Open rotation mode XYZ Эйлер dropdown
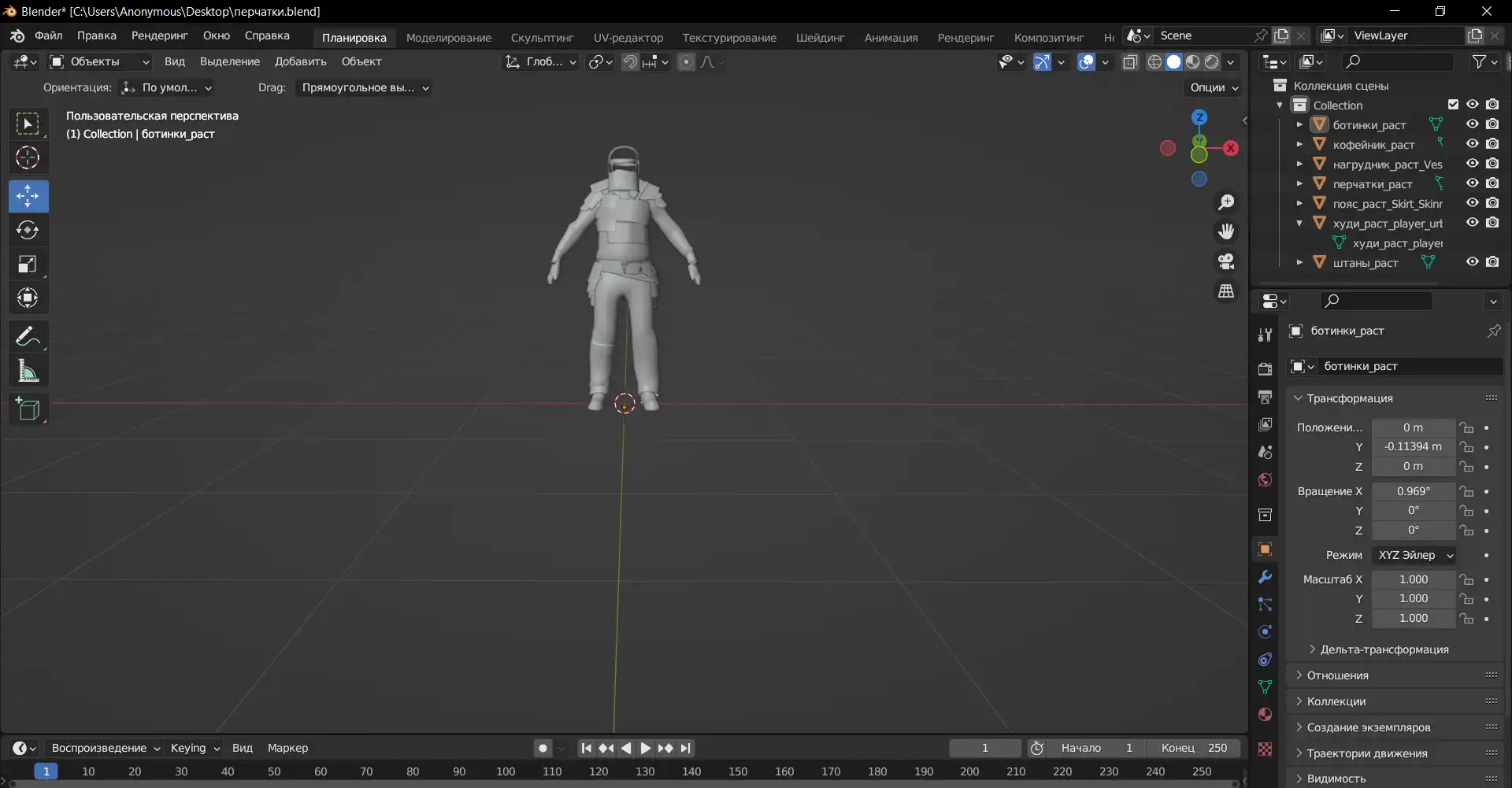 coord(1414,555)
